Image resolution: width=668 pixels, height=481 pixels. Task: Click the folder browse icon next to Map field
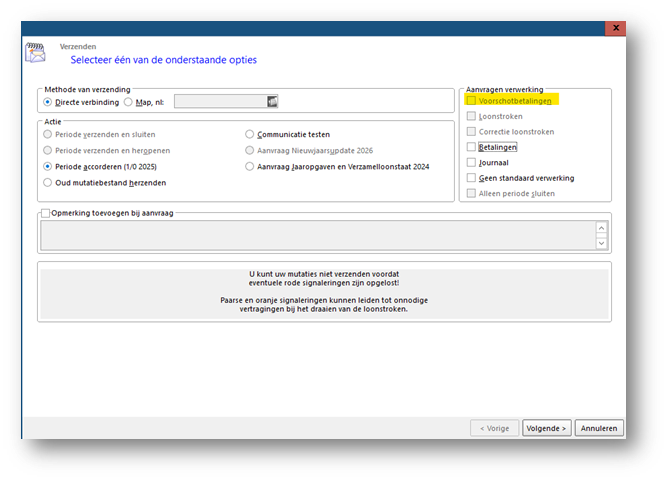(x=272, y=101)
